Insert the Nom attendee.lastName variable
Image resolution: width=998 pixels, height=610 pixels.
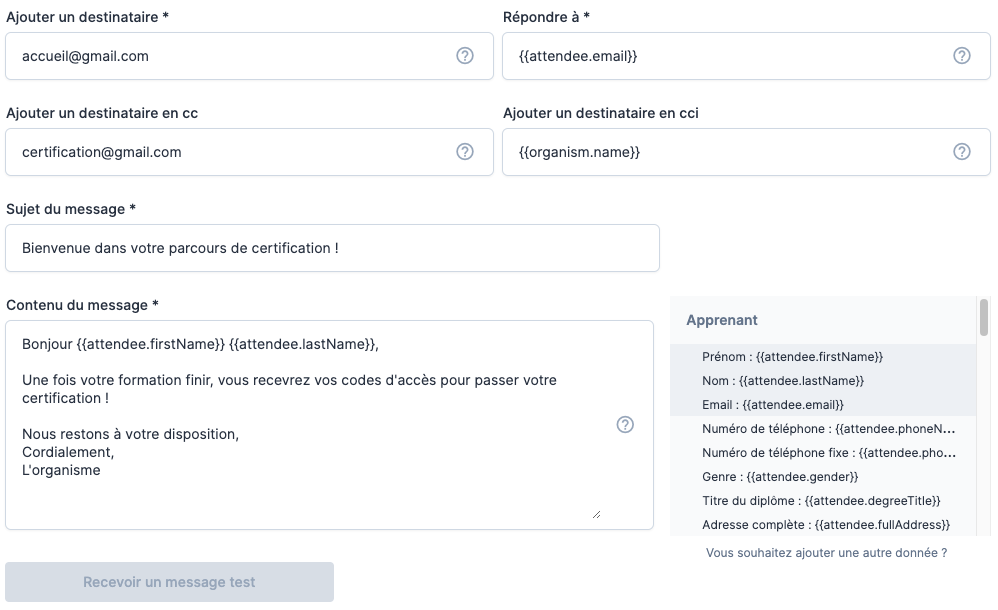click(x=783, y=380)
